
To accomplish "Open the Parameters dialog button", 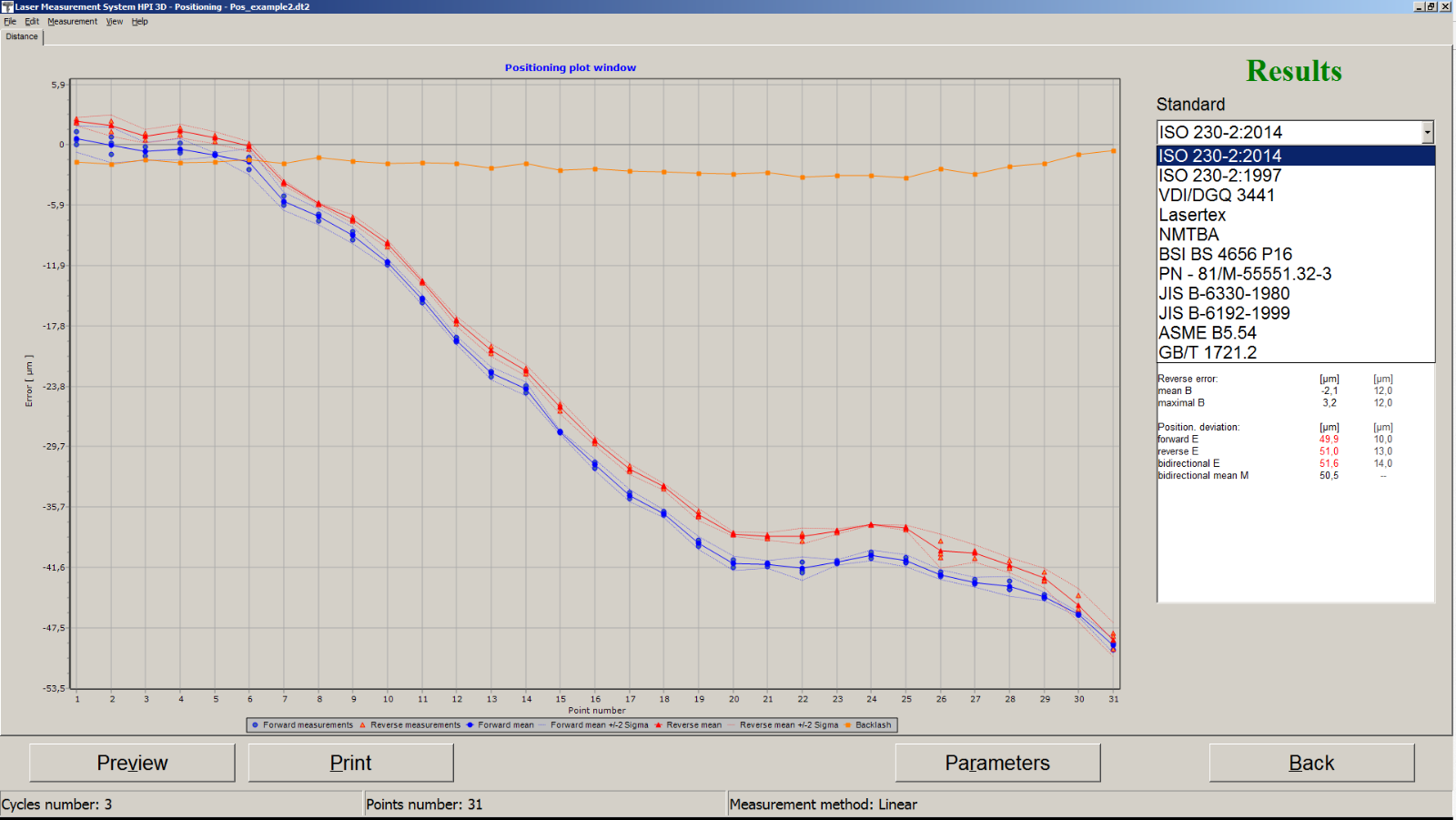I will click(x=997, y=763).
